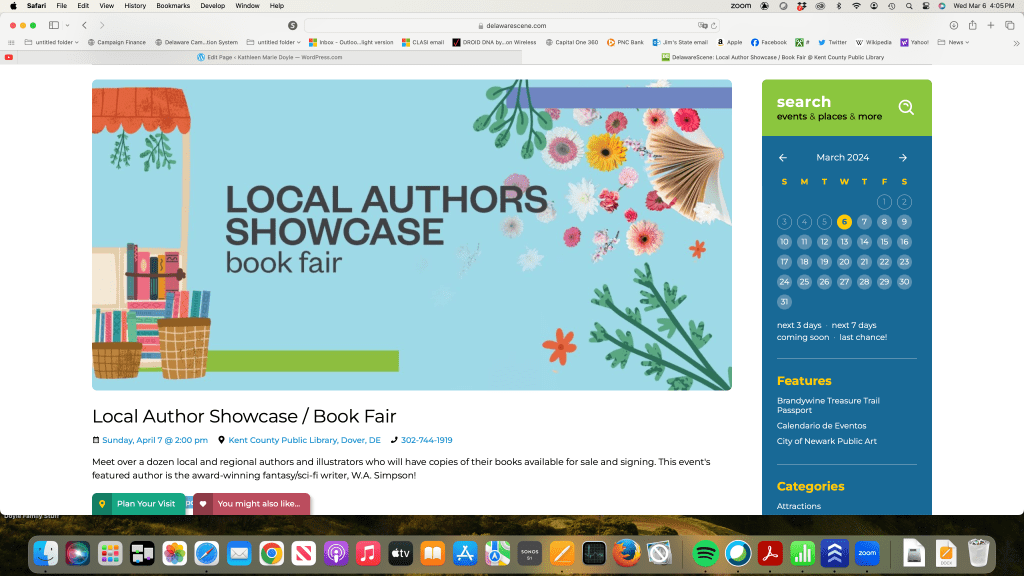Open the Kent County Public Library link
The image size is (1024, 576).
click(x=304, y=440)
